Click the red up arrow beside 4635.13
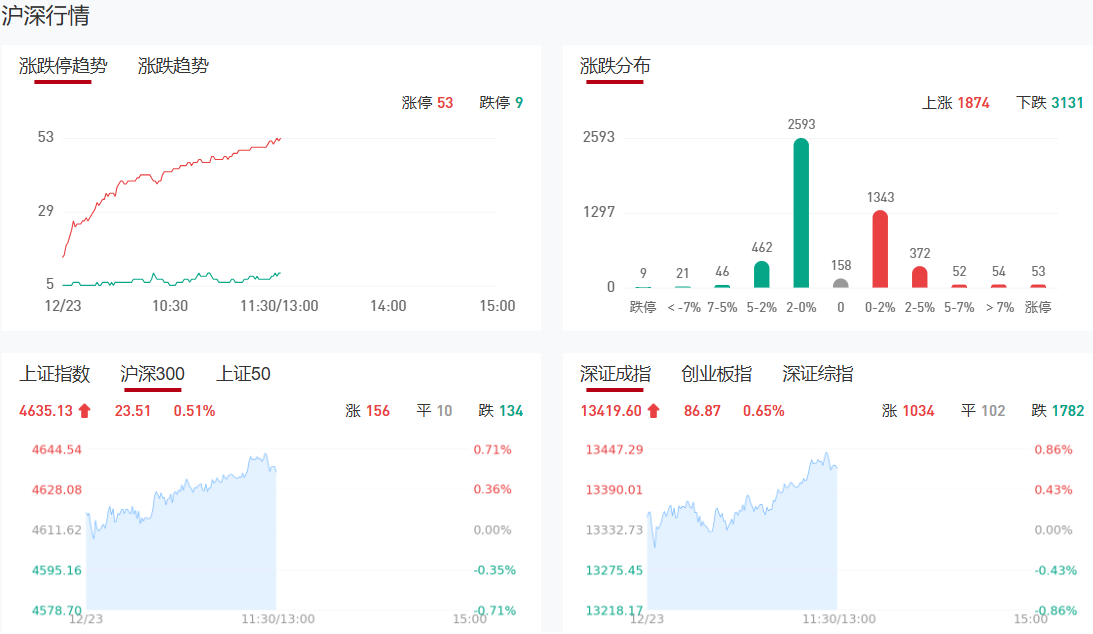The height and width of the screenshot is (634, 1093). (x=84, y=411)
